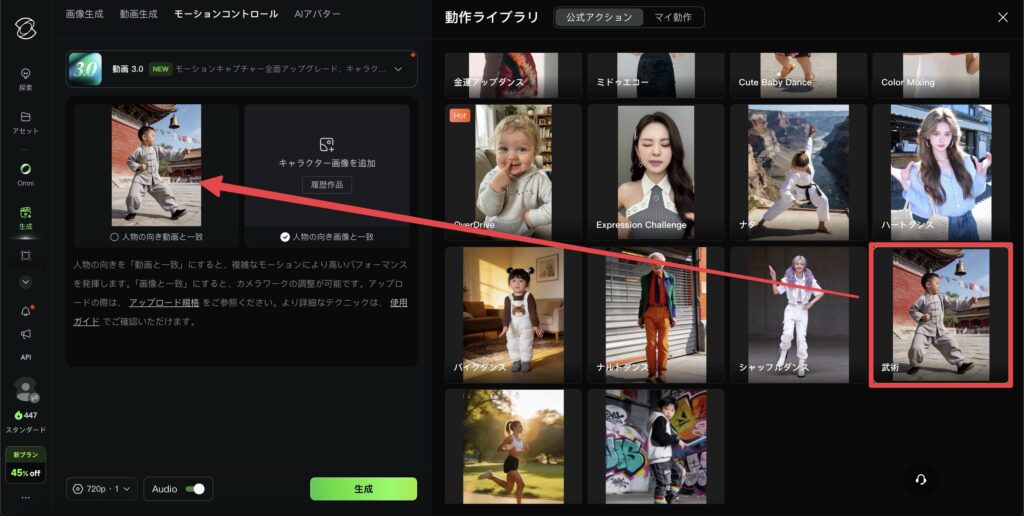Select 人物の向き画像と一致 radio option
Viewport: 1024px width, 516px height.
[285, 237]
